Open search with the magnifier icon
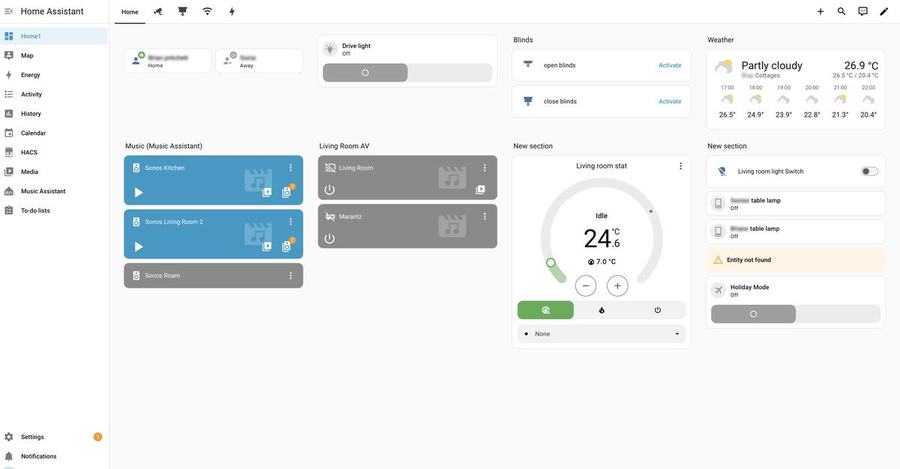The height and width of the screenshot is (469, 900). pyautogui.click(x=841, y=11)
